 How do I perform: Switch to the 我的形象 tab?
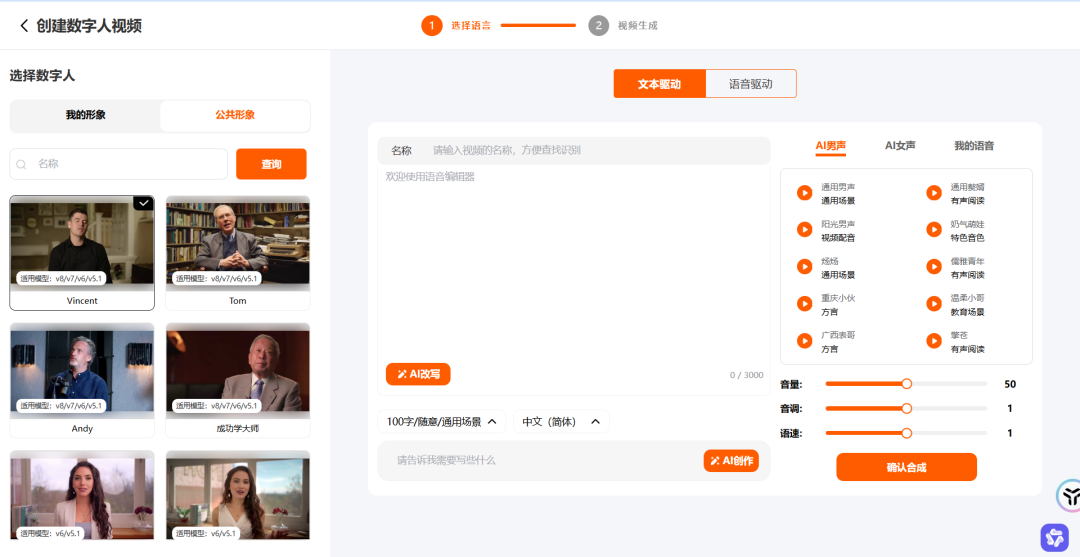pyautogui.click(x=85, y=116)
